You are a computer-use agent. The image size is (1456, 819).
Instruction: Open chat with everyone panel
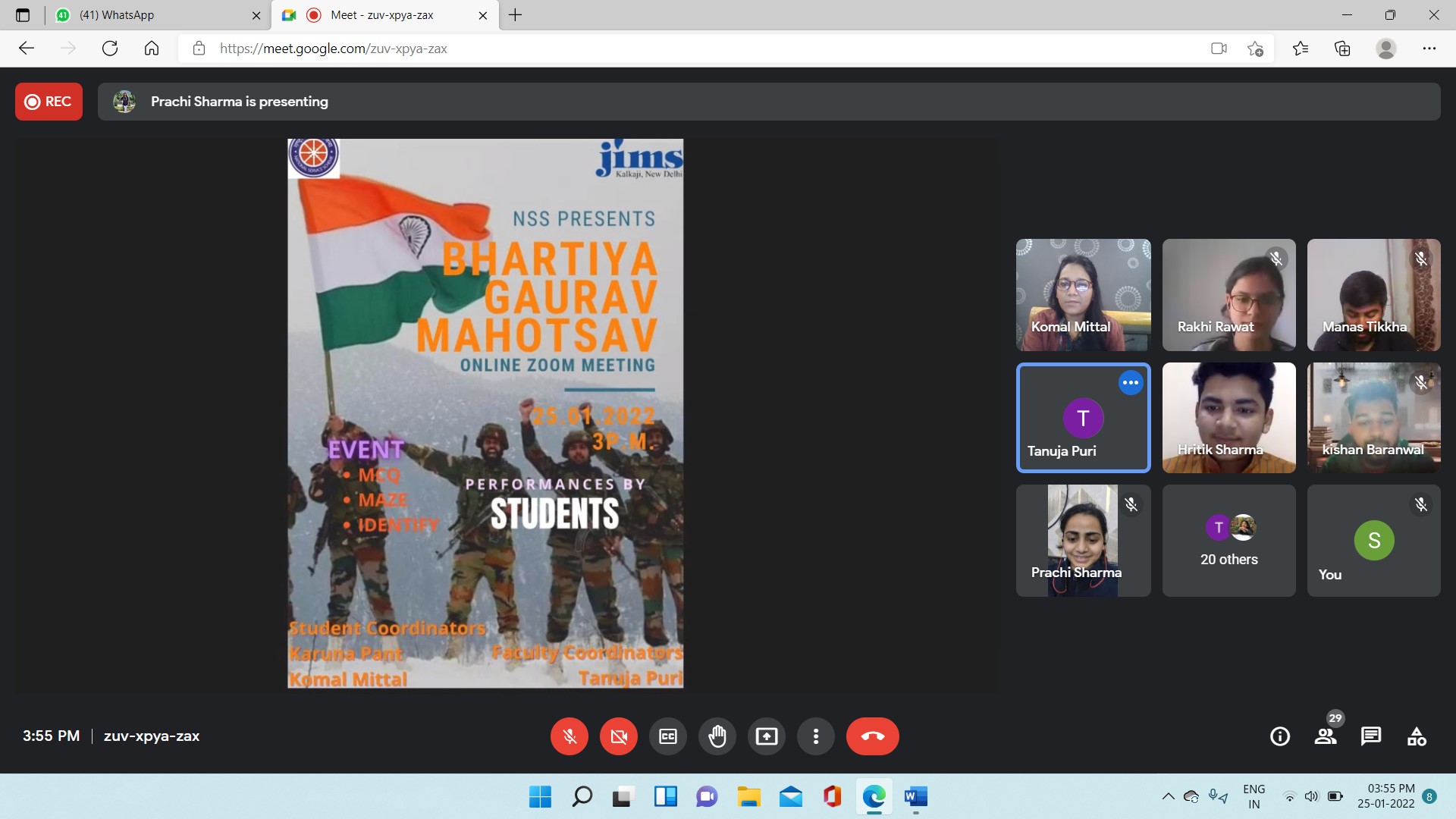1371,736
